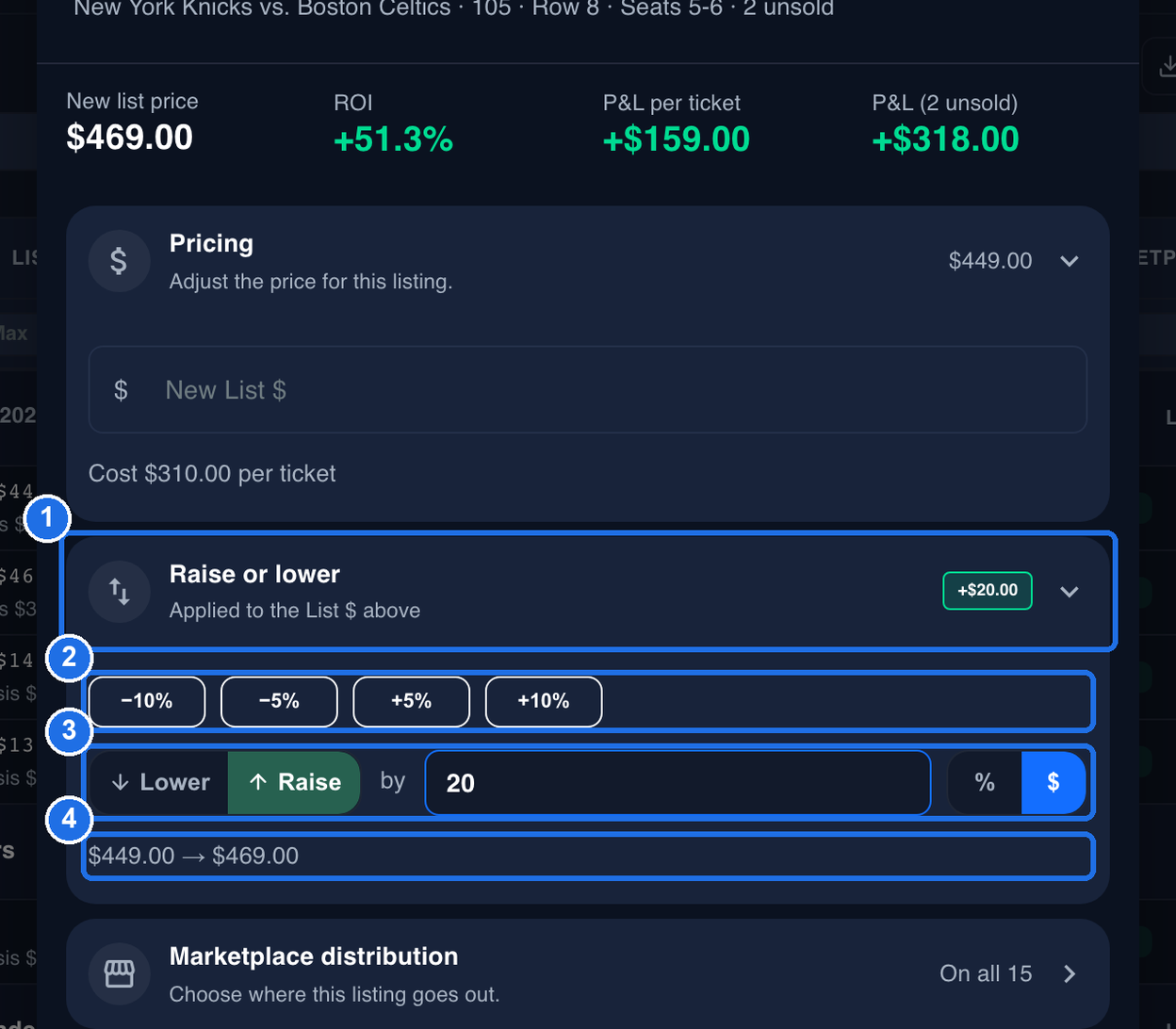
Task: Click the +$20.00 adjustment badge
Action: coord(988,591)
